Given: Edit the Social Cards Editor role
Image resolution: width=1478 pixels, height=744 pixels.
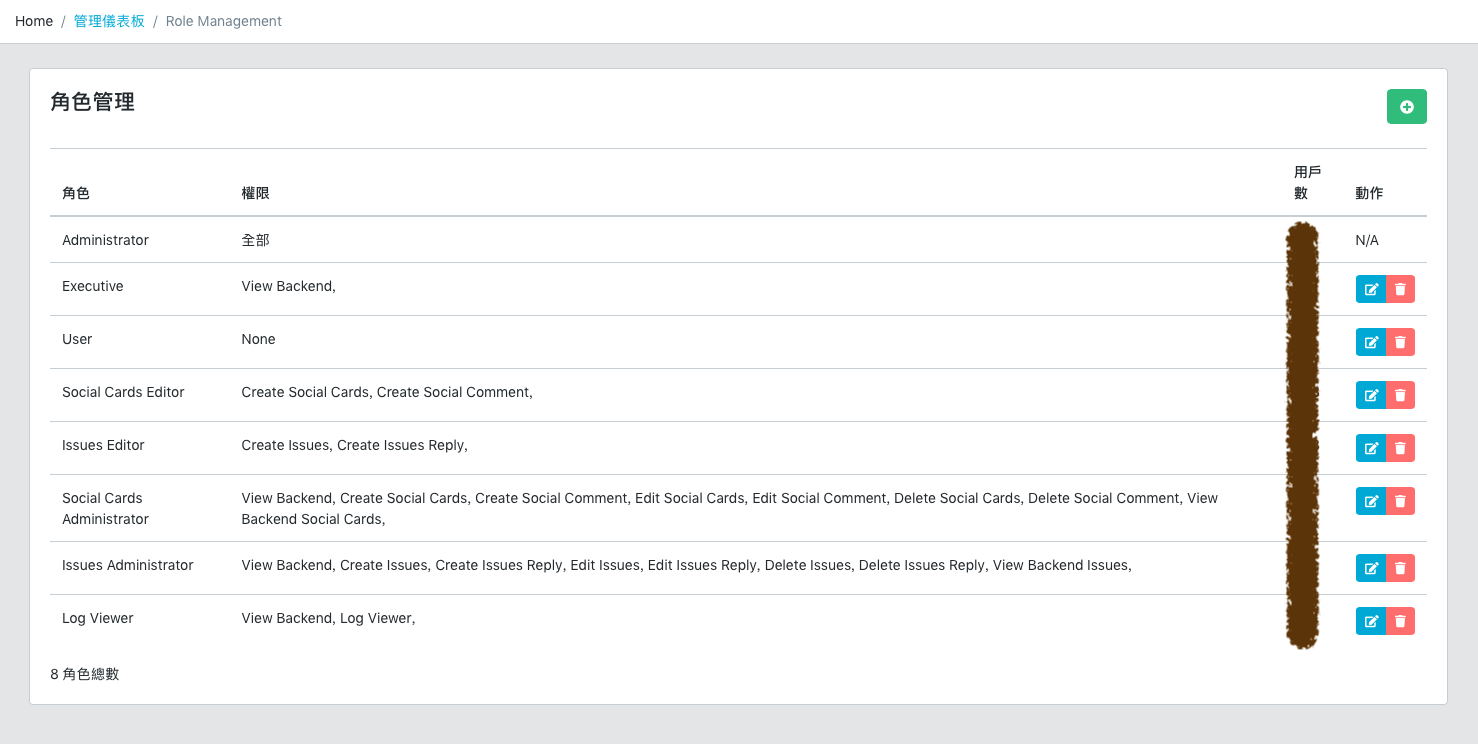Looking at the screenshot, I should (x=1371, y=395).
